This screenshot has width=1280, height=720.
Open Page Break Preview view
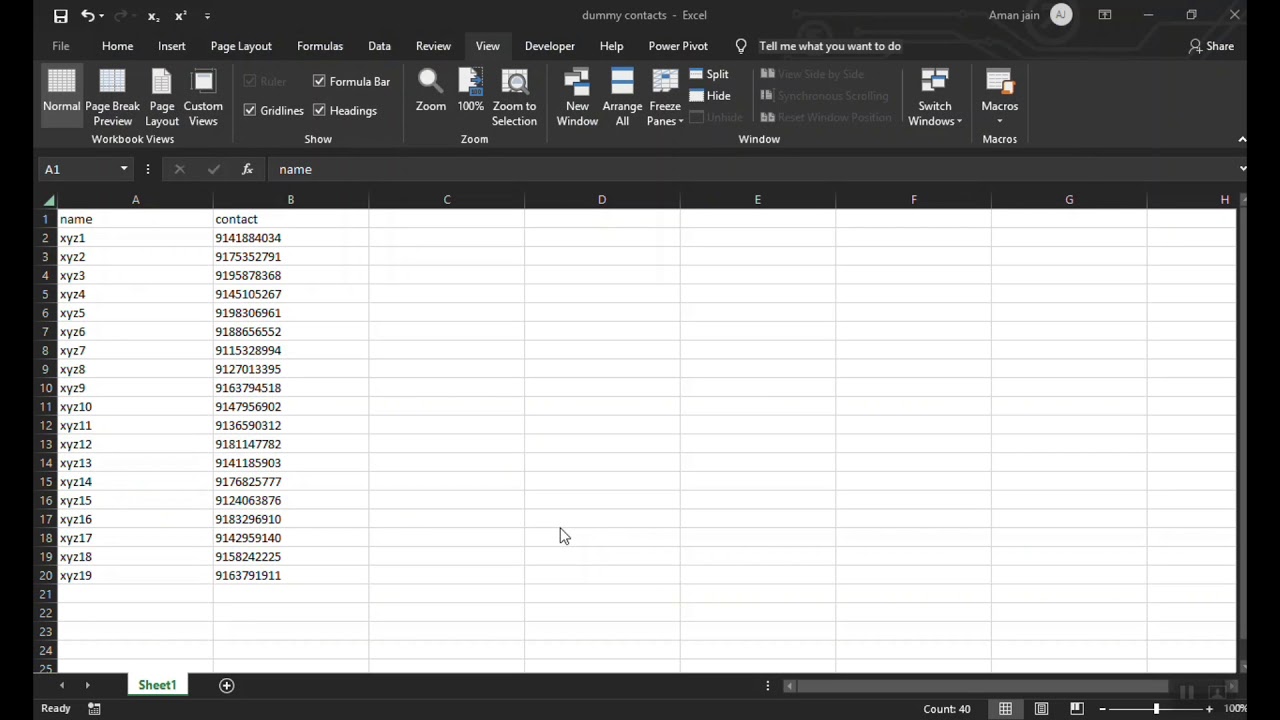point(112,97)
